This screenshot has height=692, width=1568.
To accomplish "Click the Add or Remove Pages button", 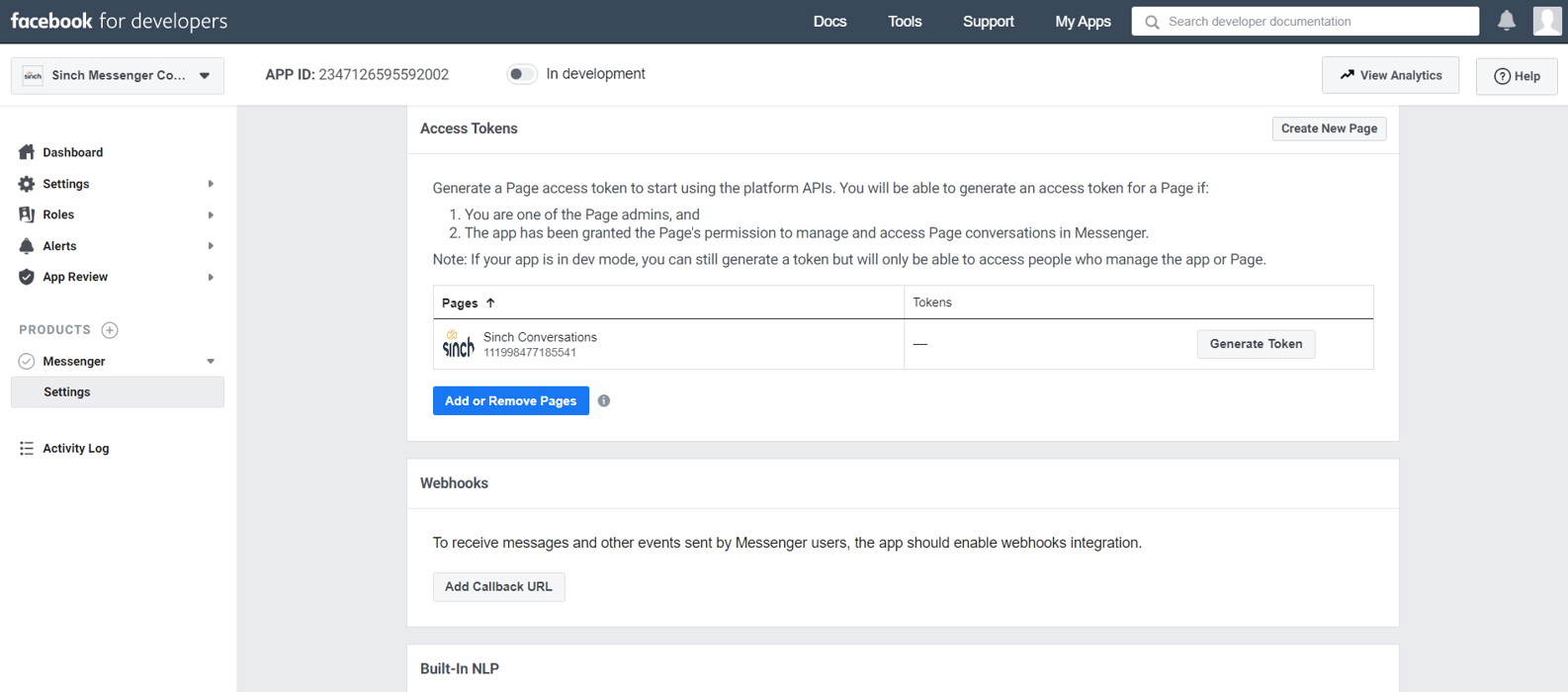I will pyautogui.click(x=511, y=400).
